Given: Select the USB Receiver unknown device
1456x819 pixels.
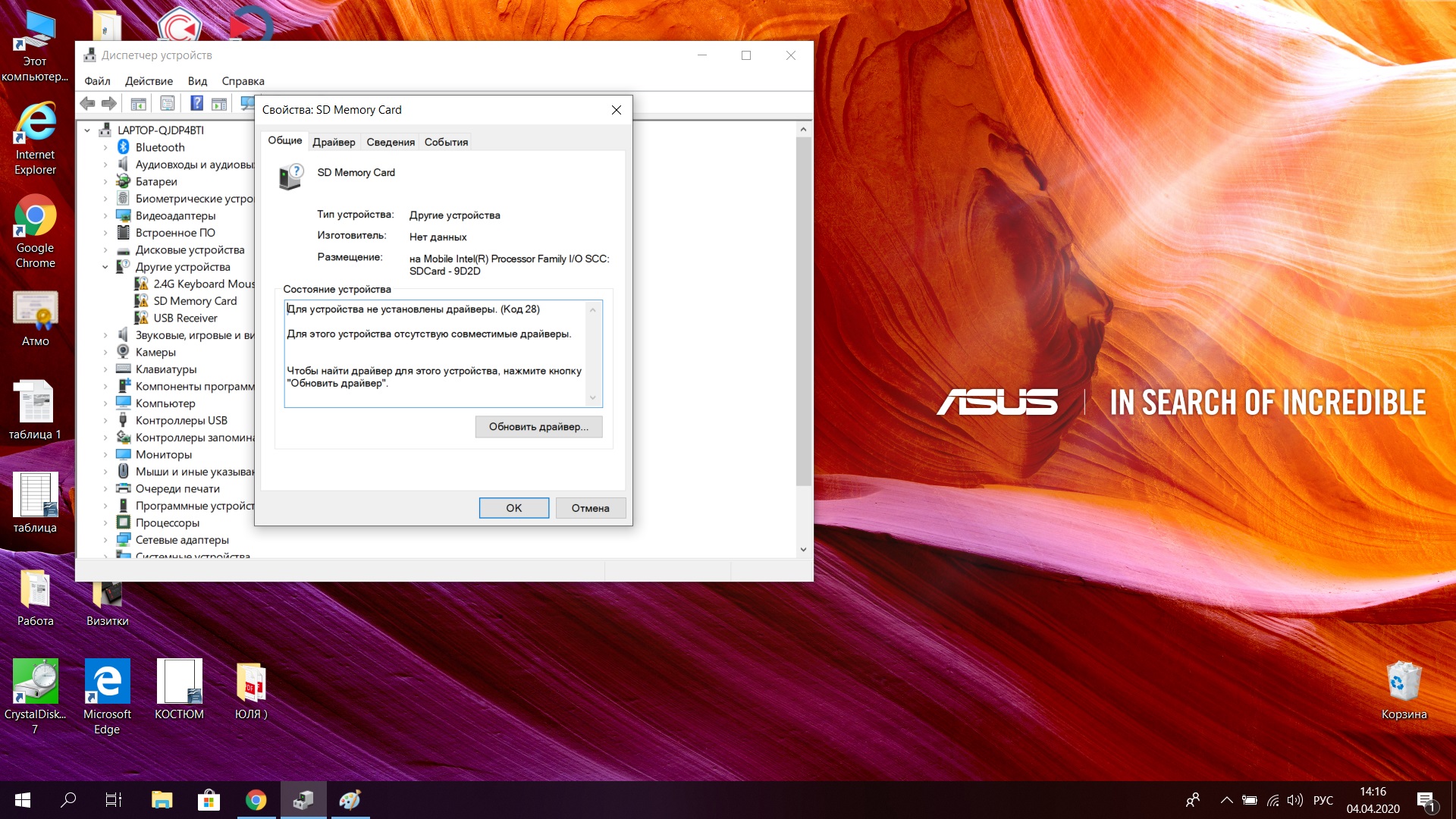Looking at the screenshot, I should (185, 318).
